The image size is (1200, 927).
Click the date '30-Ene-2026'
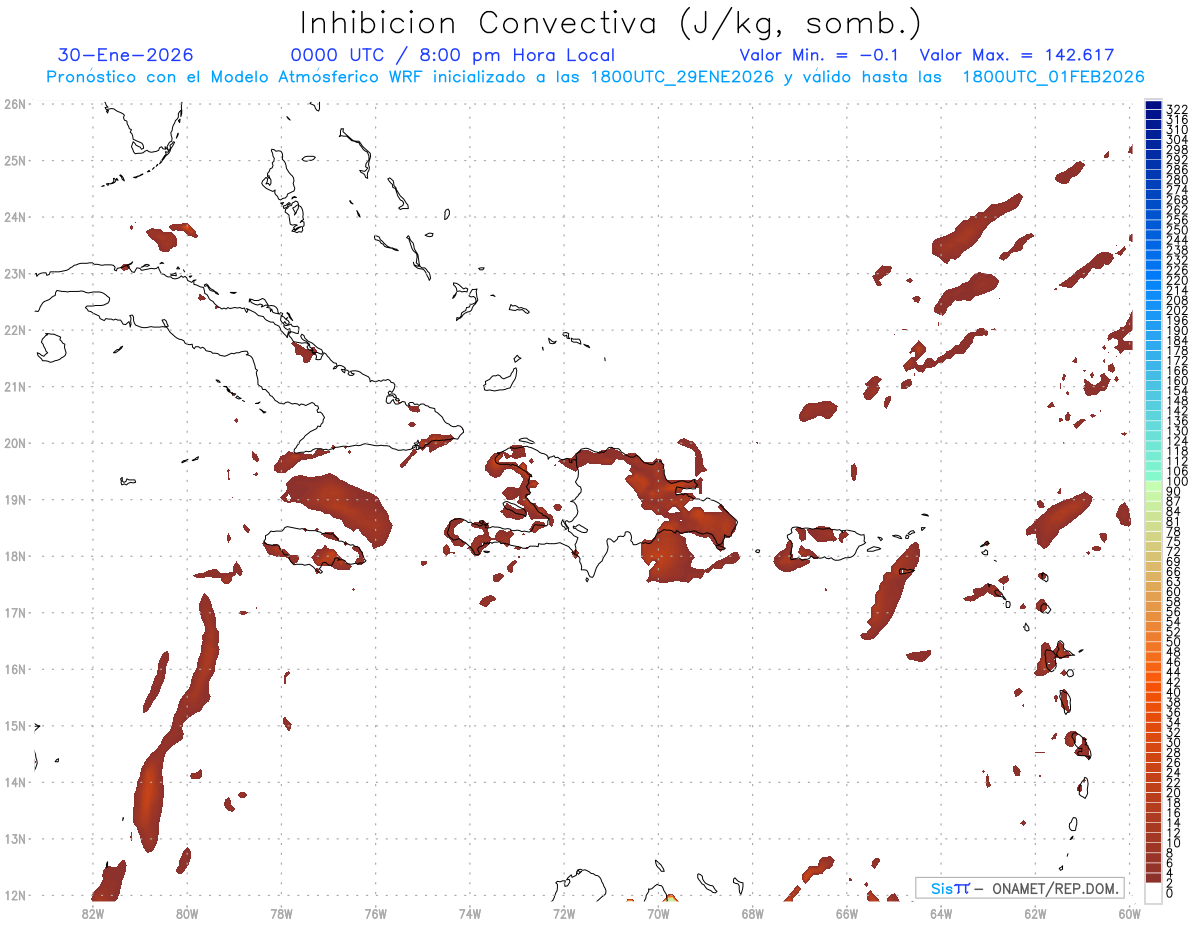click(126, 56)
